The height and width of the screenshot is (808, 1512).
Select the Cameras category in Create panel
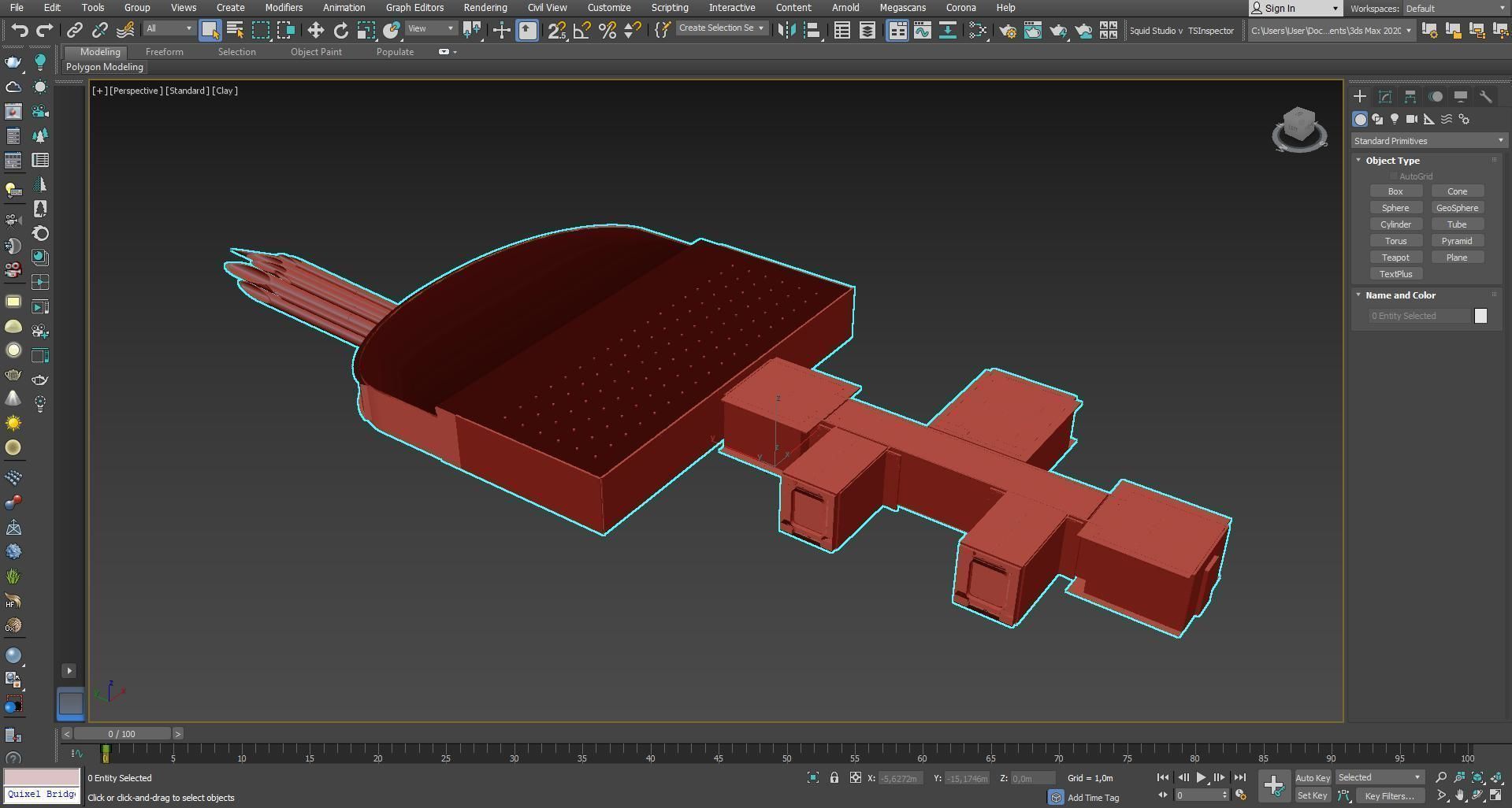click(x=1412, y=119)
